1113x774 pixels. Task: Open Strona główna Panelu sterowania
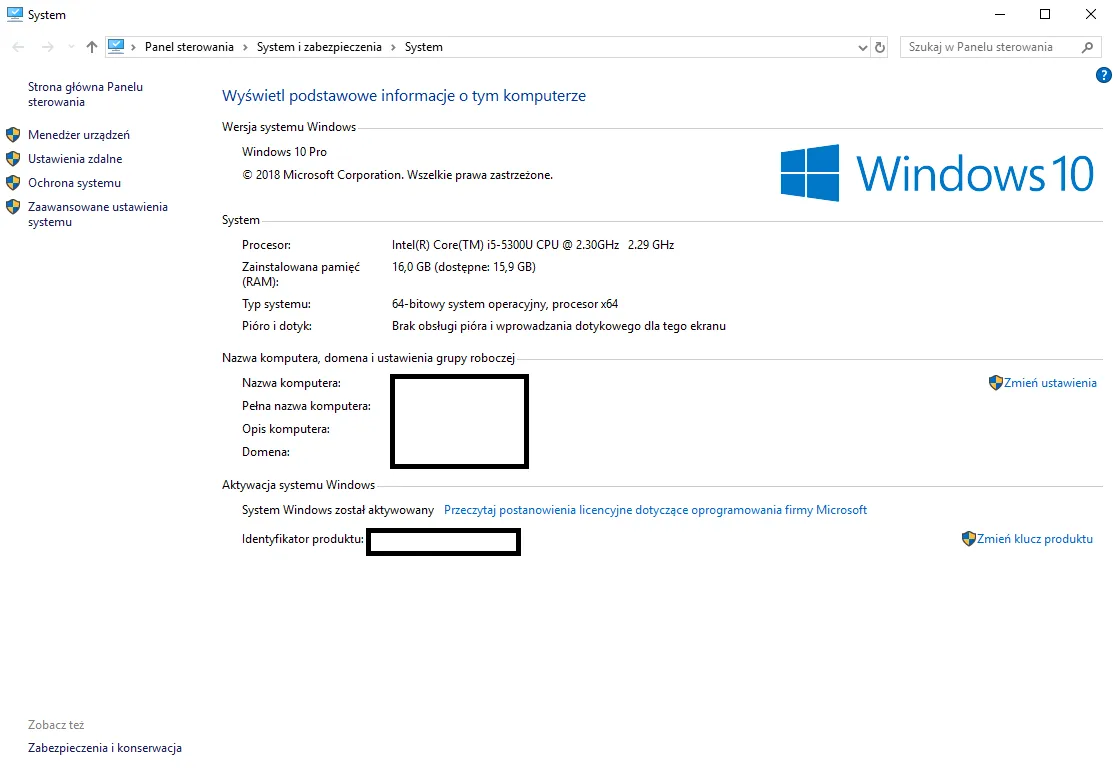click(85, 94)
